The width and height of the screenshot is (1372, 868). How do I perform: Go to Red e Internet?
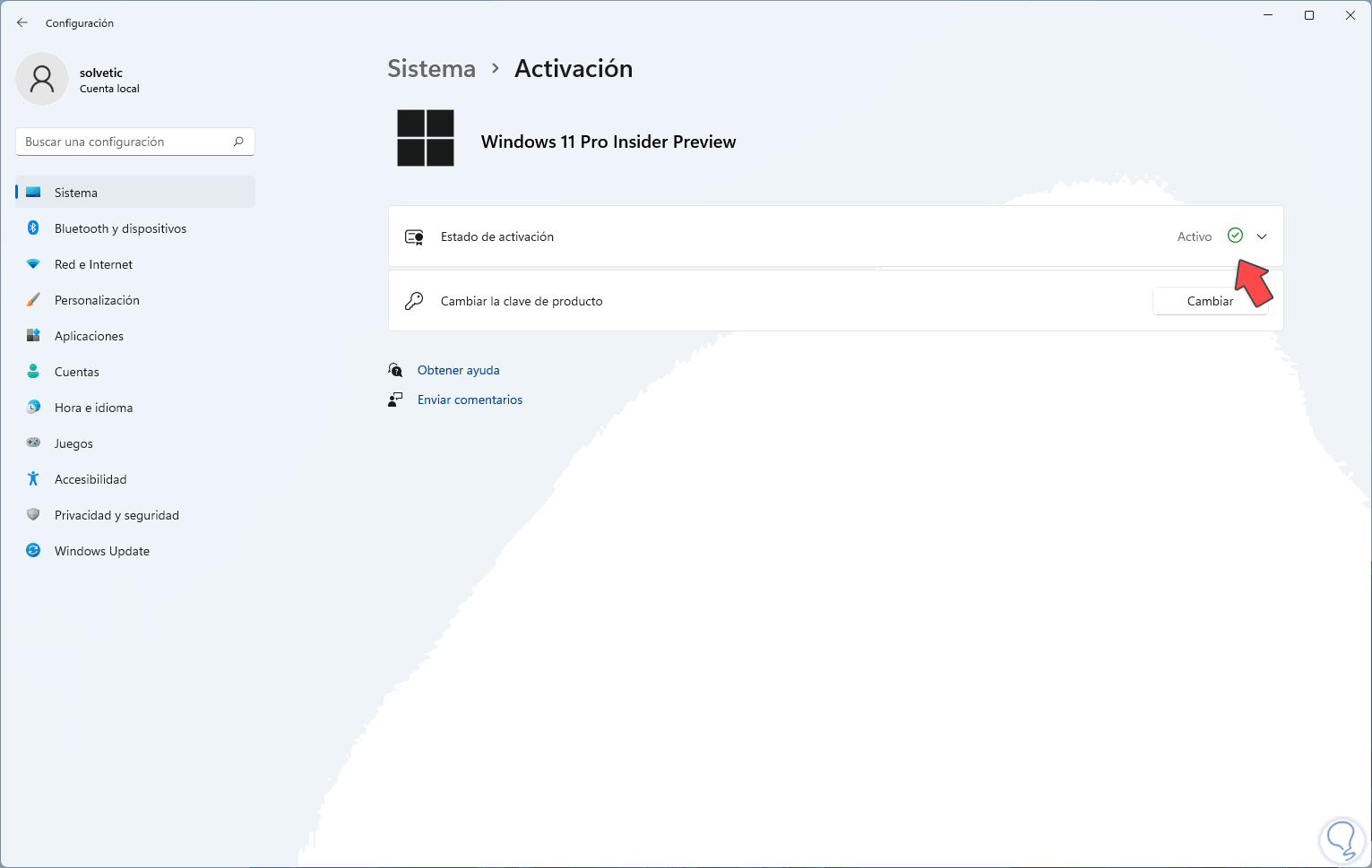click(135, 264)
